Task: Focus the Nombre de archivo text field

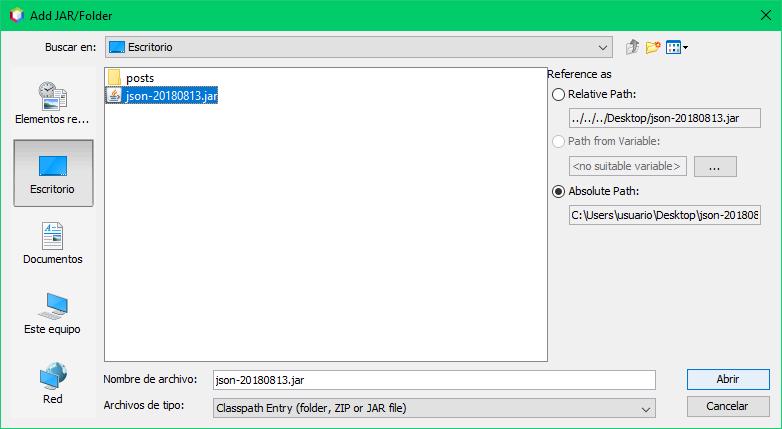Action: (433, 380)
